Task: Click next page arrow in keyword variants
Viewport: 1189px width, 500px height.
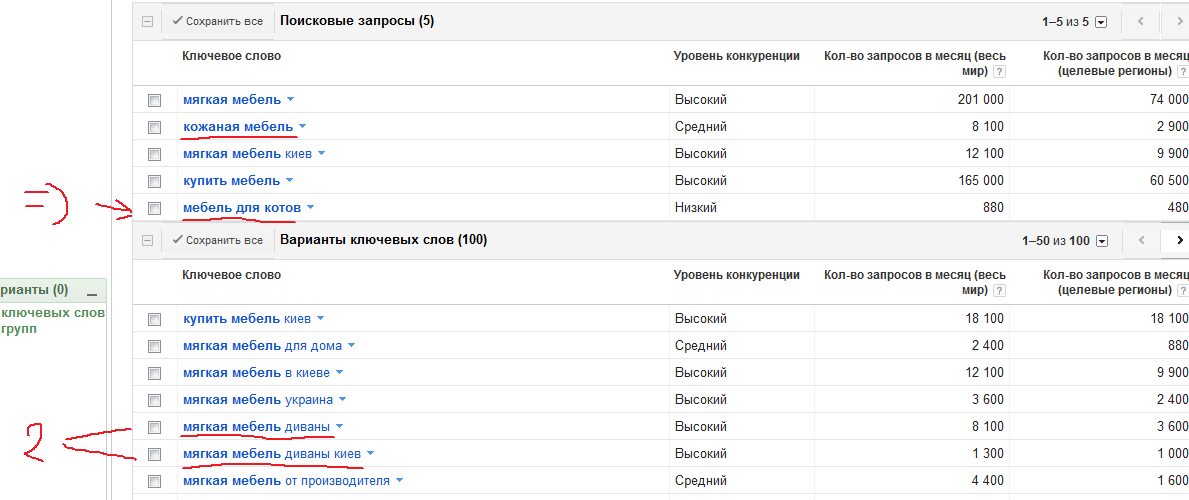Action: [x=1179, y=240]
